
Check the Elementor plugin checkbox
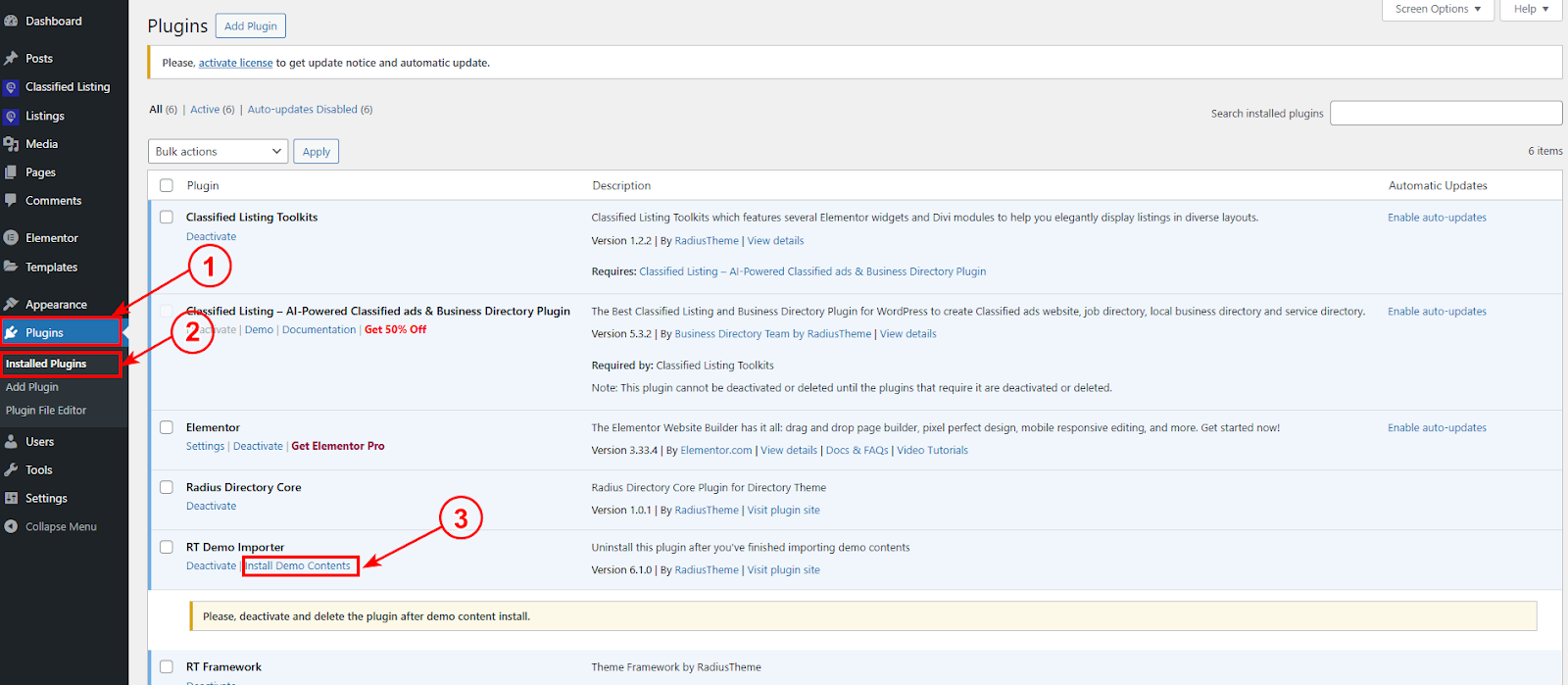167,427
